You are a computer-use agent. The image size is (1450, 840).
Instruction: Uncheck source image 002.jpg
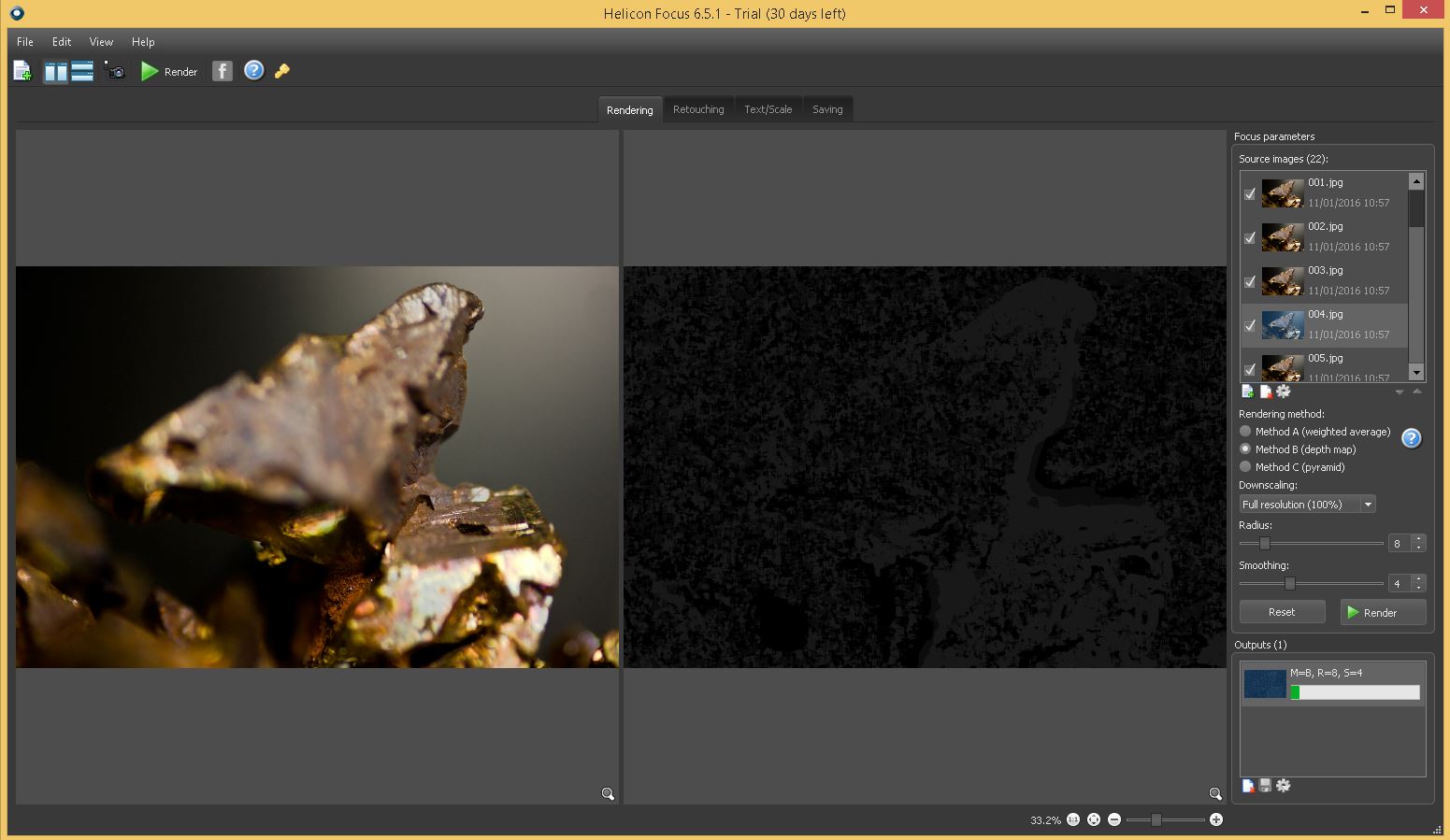1250,238
